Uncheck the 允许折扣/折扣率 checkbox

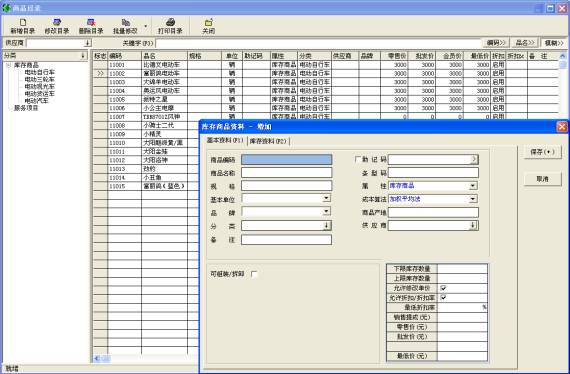[x=443, y=298]
